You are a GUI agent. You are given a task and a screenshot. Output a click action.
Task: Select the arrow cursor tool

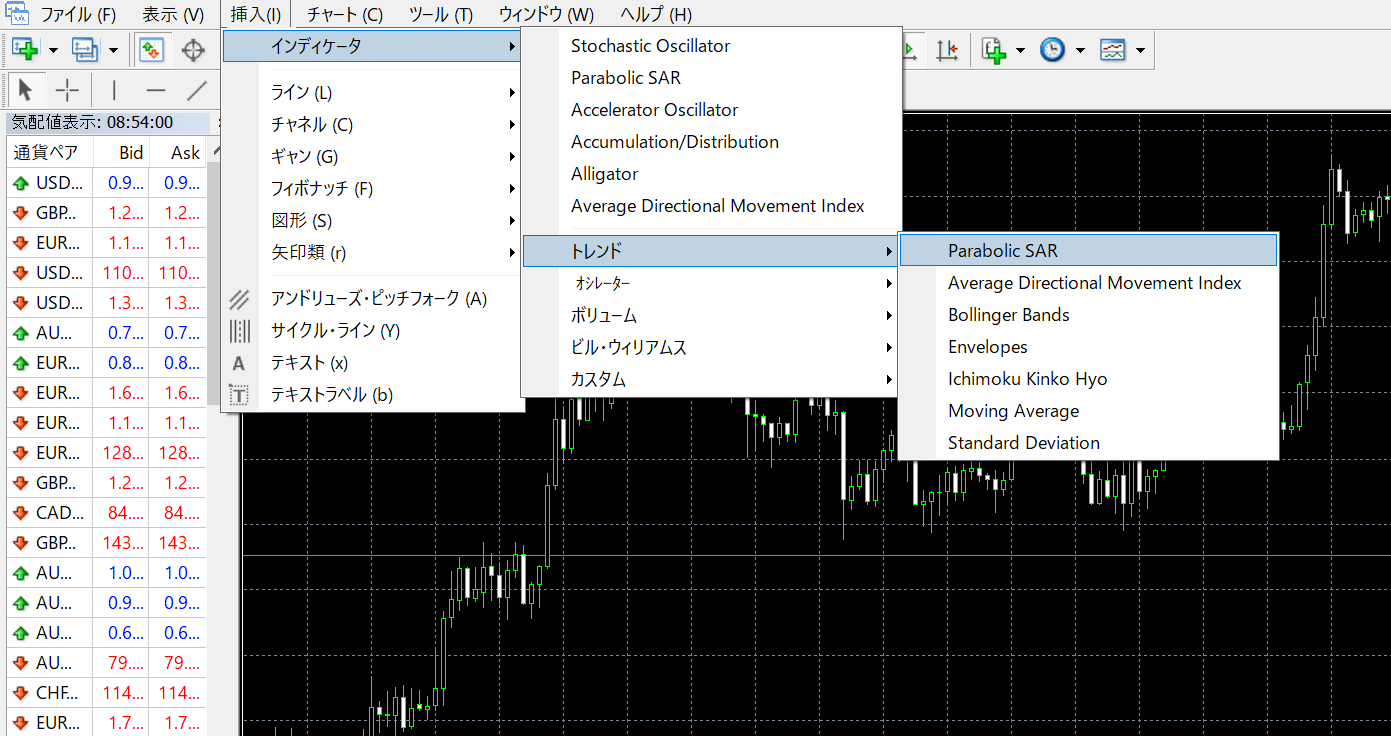(x=26, y=91)
